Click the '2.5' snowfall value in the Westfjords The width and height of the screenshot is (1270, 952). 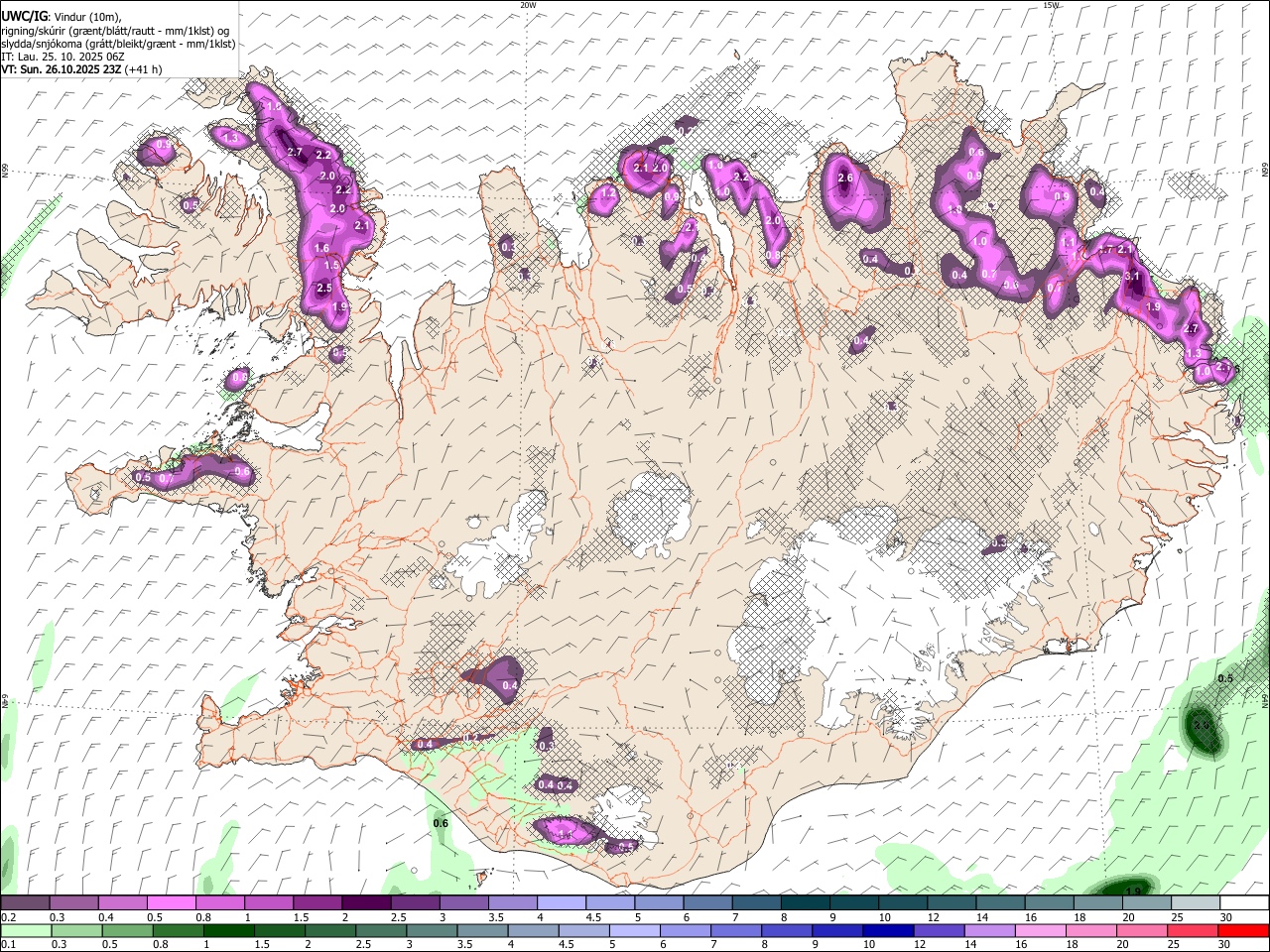pos(323,289)
